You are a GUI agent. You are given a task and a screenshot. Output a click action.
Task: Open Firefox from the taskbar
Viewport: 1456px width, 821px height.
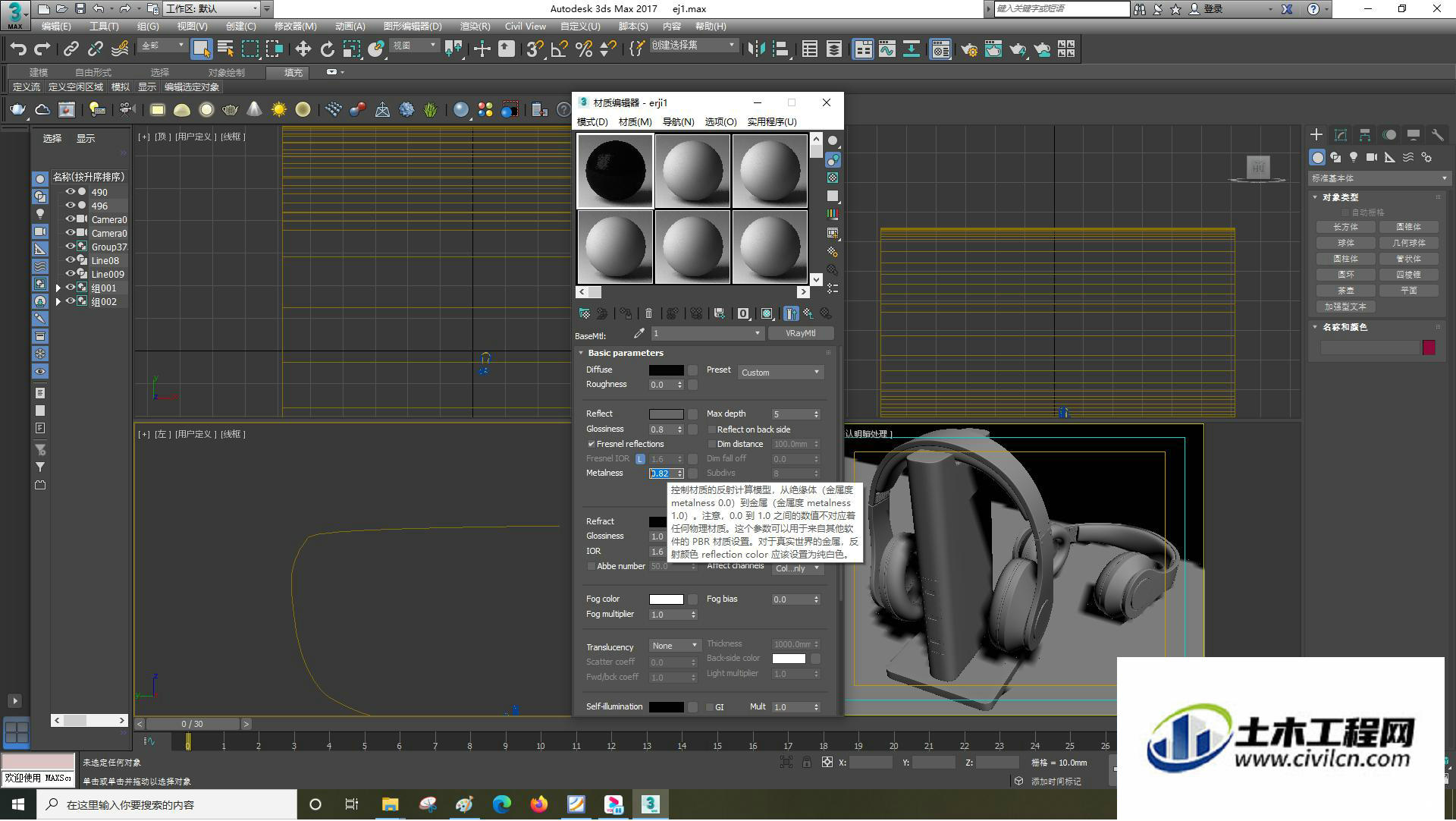(x=539, y=804)
